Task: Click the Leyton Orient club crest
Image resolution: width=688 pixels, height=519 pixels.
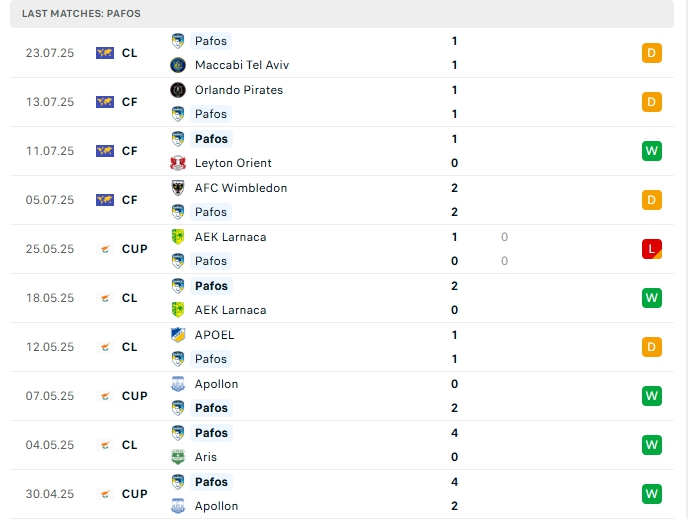Action: 178,163
